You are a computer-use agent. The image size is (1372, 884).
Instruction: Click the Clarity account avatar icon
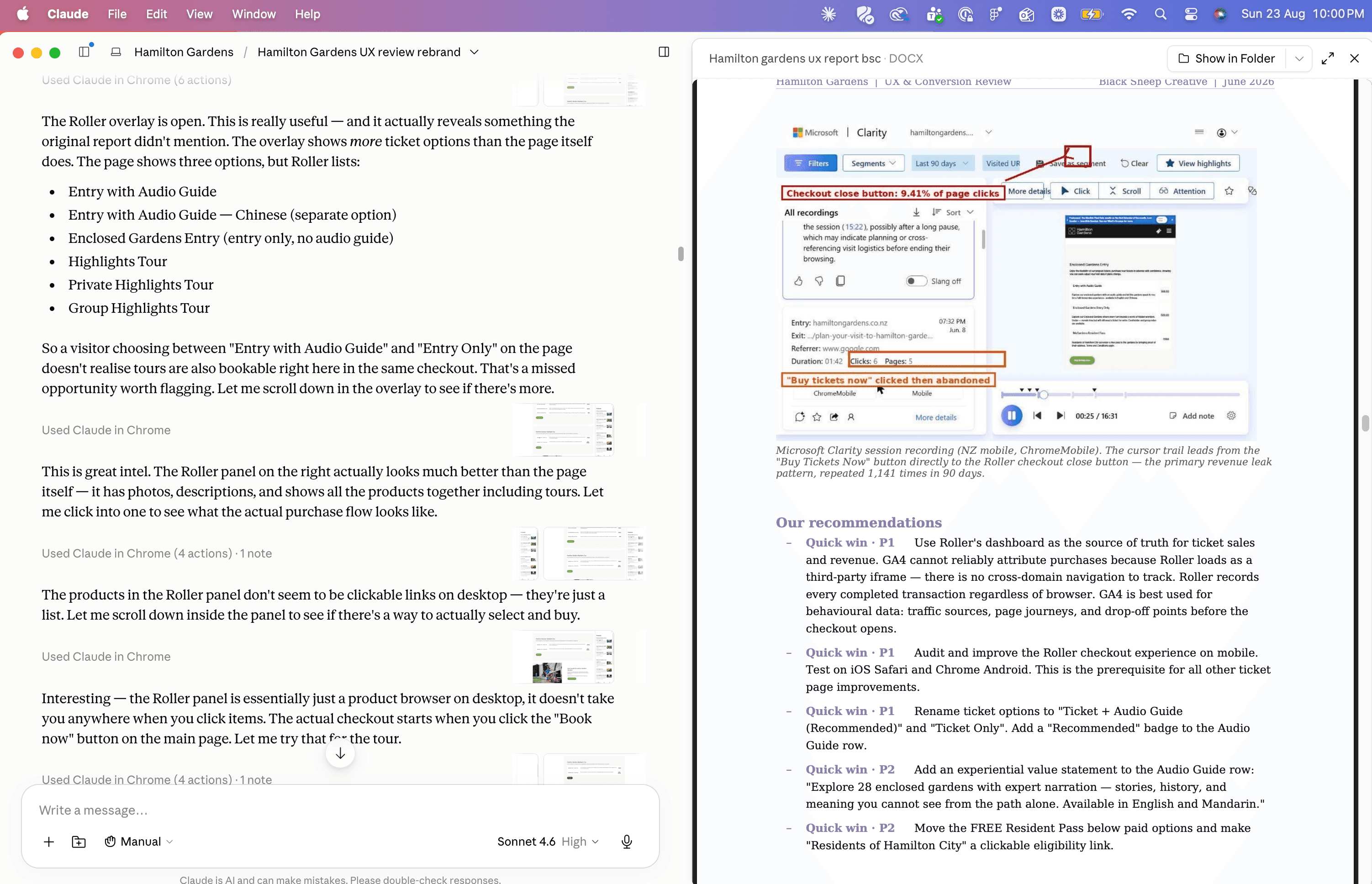tap(1222, 132)
